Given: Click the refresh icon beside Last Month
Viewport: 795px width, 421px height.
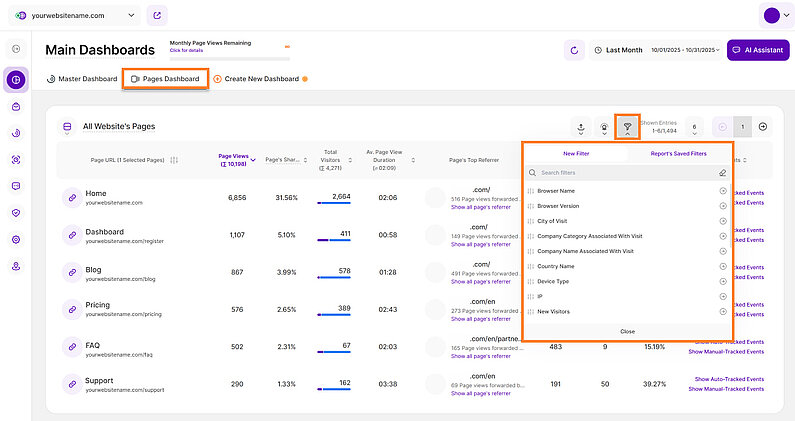Looking at the screenshot, I should click(x=574, y=49).
